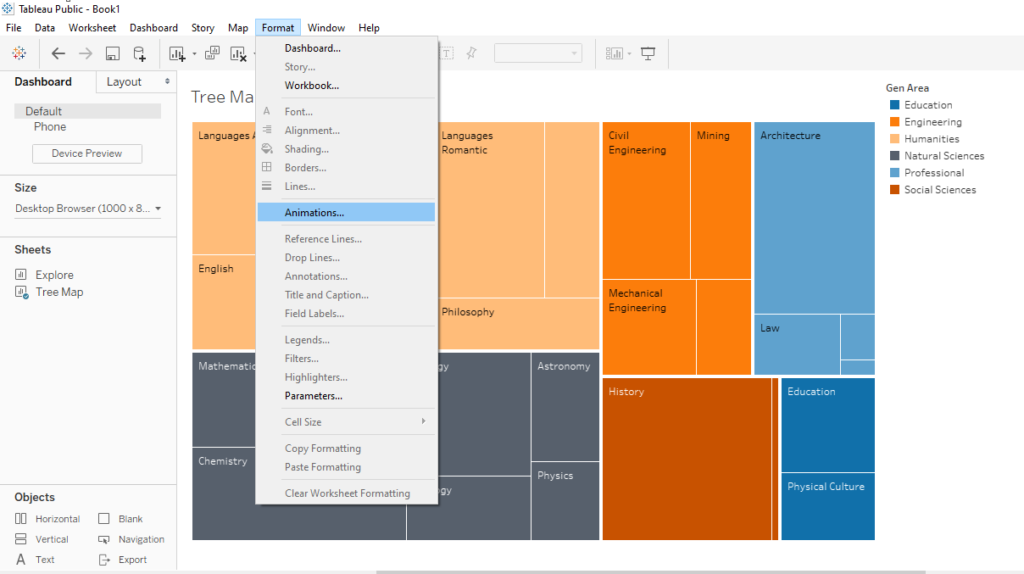This screenshot has width=1024, height=574.
Task: Click the Presentation Mode icon
Action: click(648, 54)
